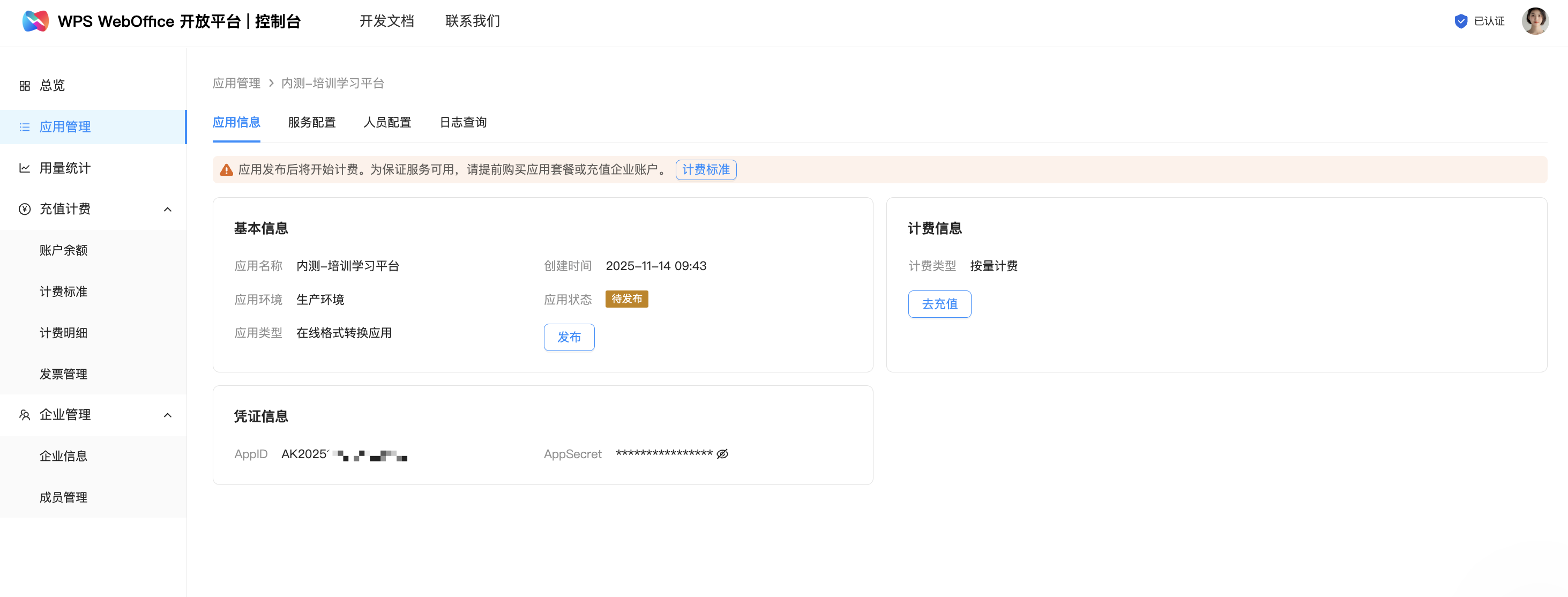Return via 应用管理 breadcrumb link

point(236,83)
